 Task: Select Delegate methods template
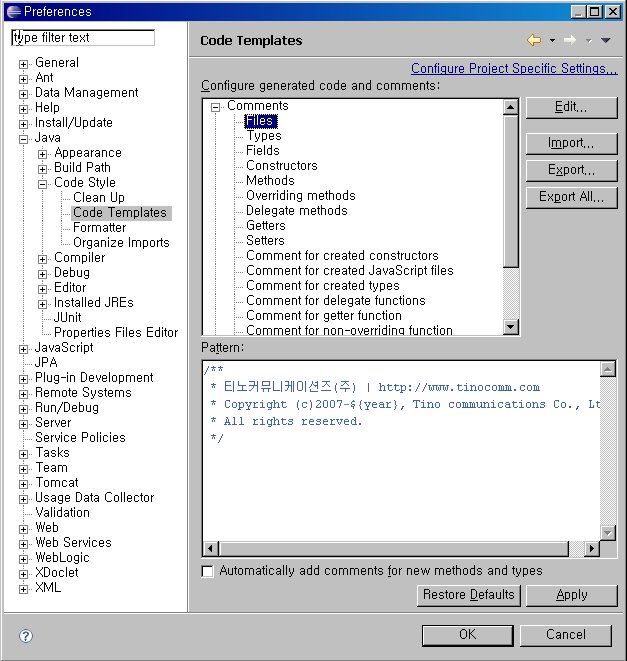[296, 210]
